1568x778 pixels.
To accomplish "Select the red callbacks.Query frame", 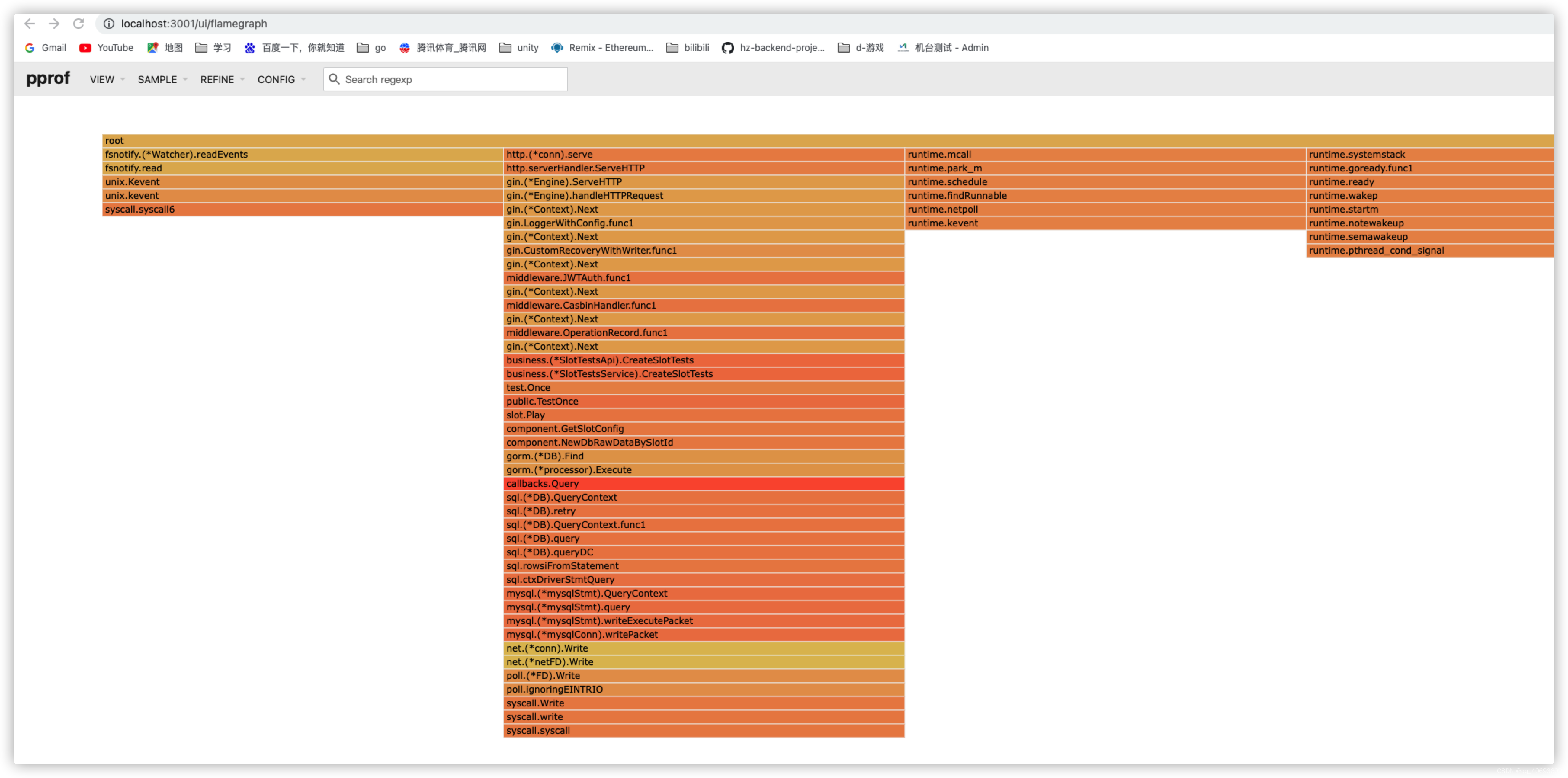I will pyautogui.click(x=704, y=483).
